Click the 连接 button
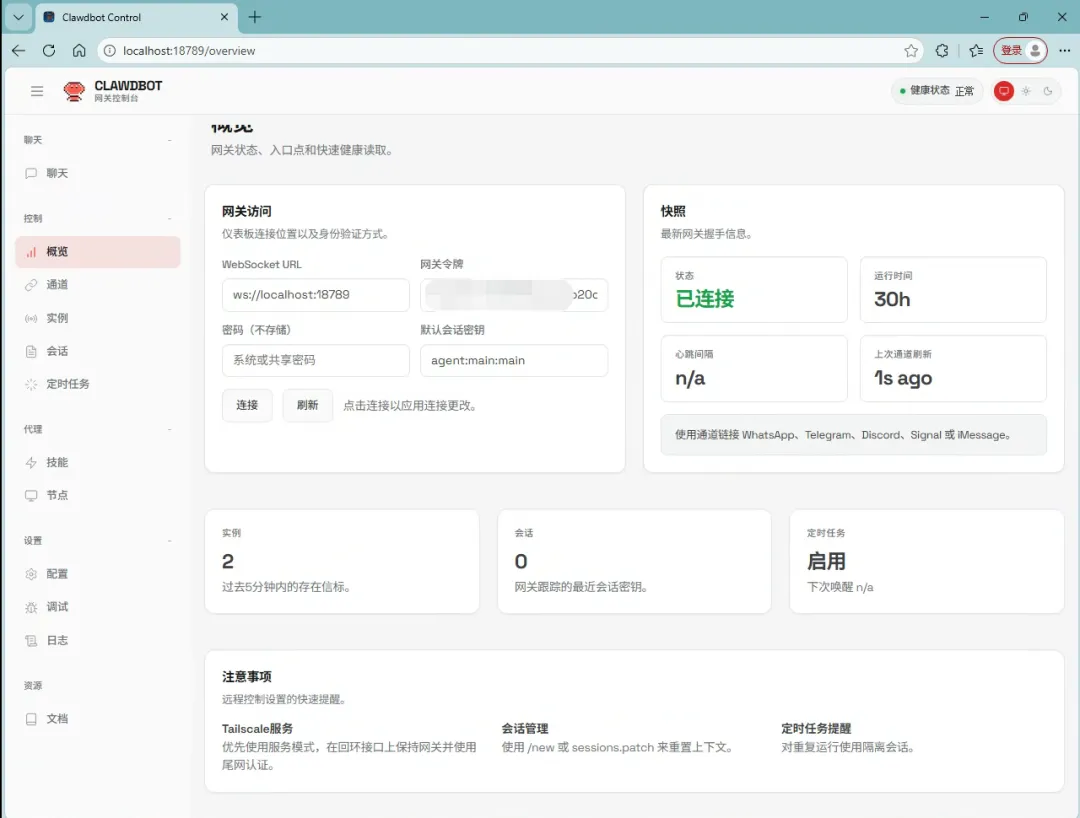 point(247,405)
